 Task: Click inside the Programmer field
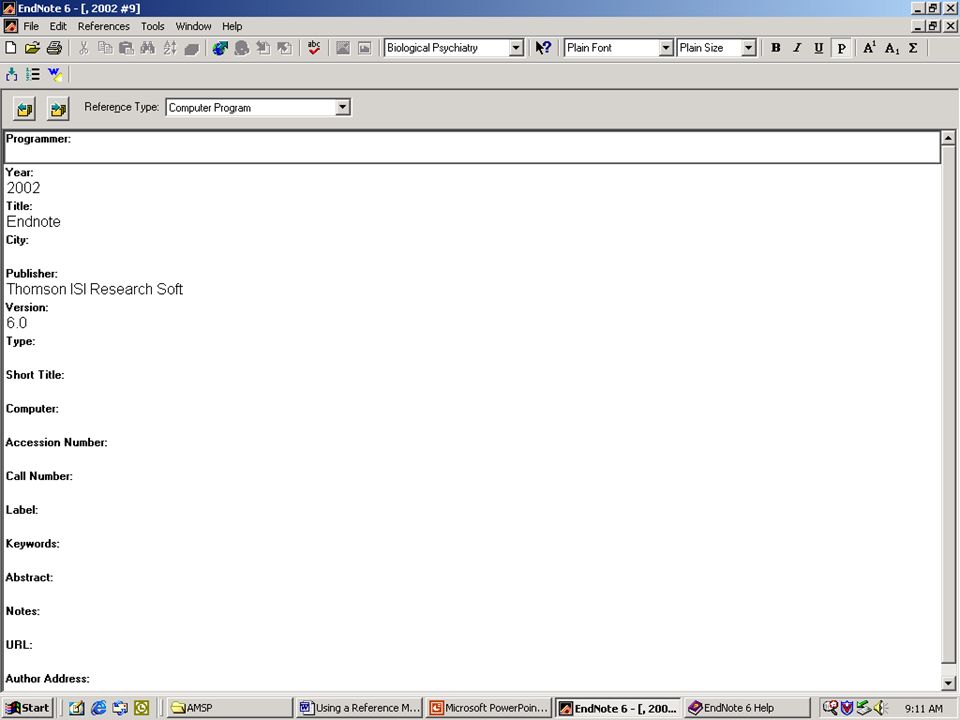click(472, 147)
